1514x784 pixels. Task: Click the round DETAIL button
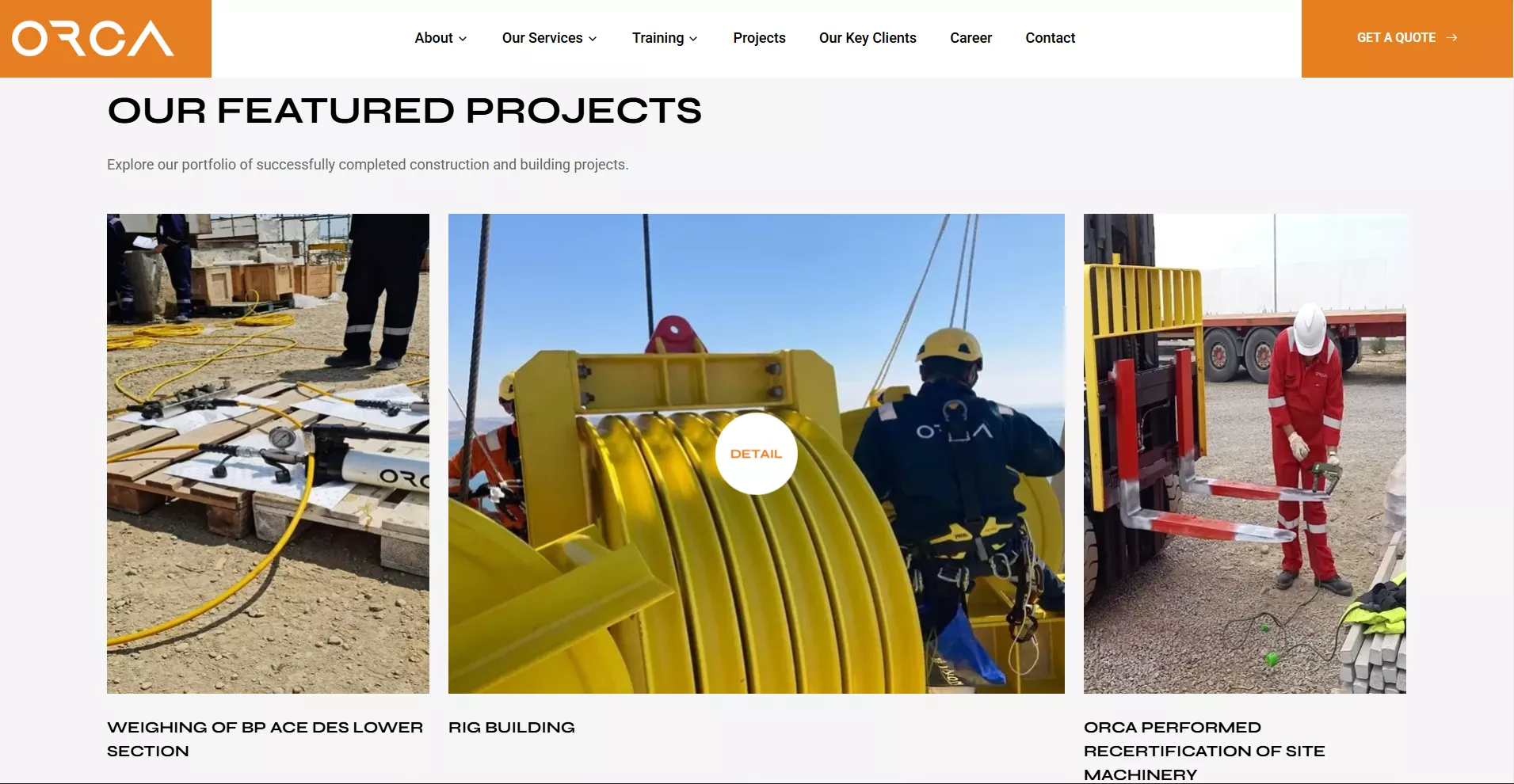coord(756,454)
